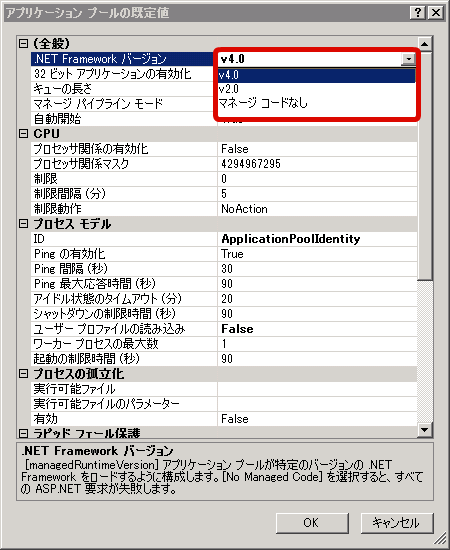Image resolution: width=450 pixels, height=550 pixels.
Task: Select the プロセッサ関係マスク label
Action: [81, 164]
